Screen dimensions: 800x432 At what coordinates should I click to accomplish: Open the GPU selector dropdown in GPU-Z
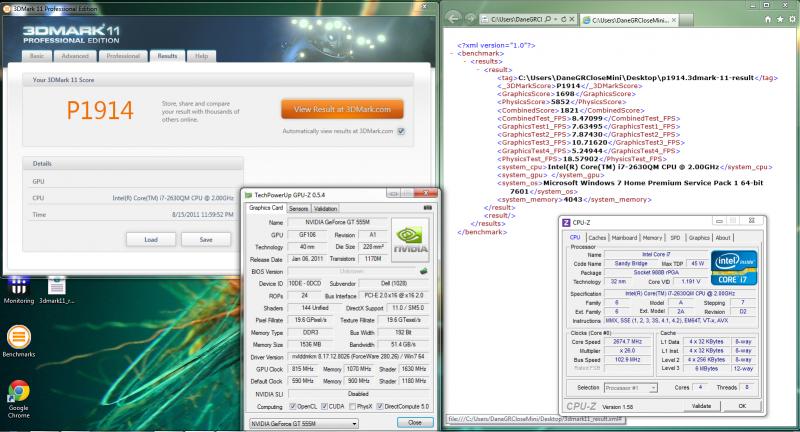[304, 424]
